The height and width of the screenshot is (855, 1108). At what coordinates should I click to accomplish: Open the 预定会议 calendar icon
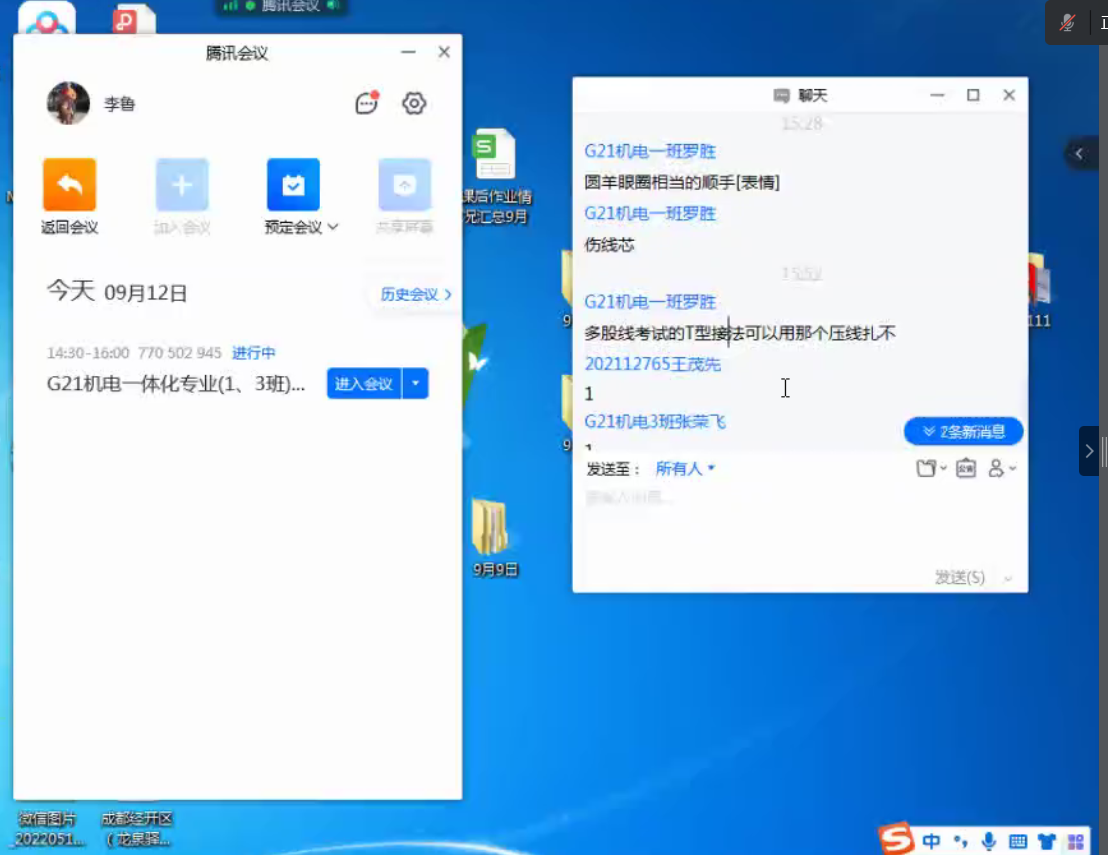(293, 185)
